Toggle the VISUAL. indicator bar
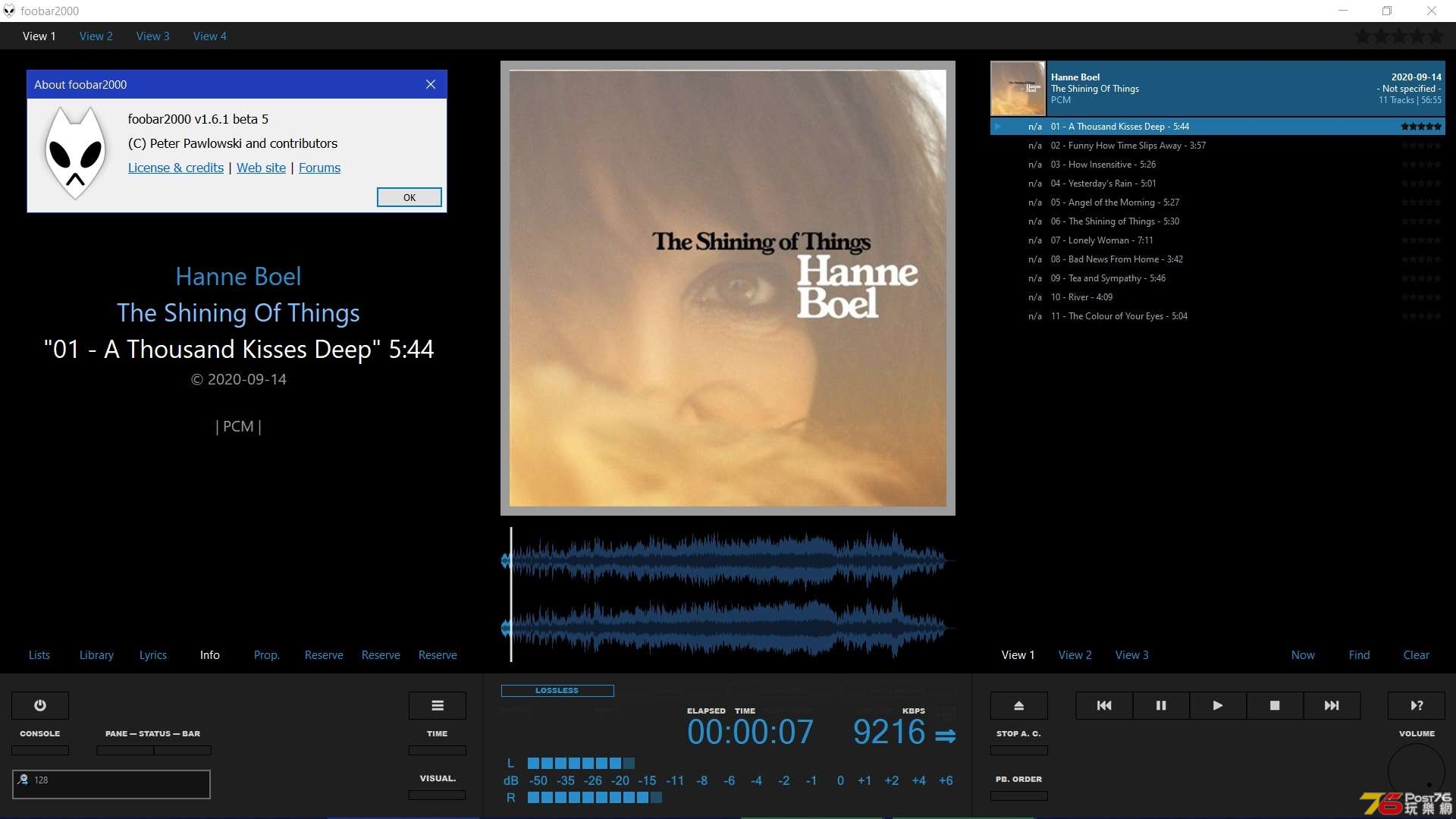This screenshot has height=819, width=1456. pos(438,795)
